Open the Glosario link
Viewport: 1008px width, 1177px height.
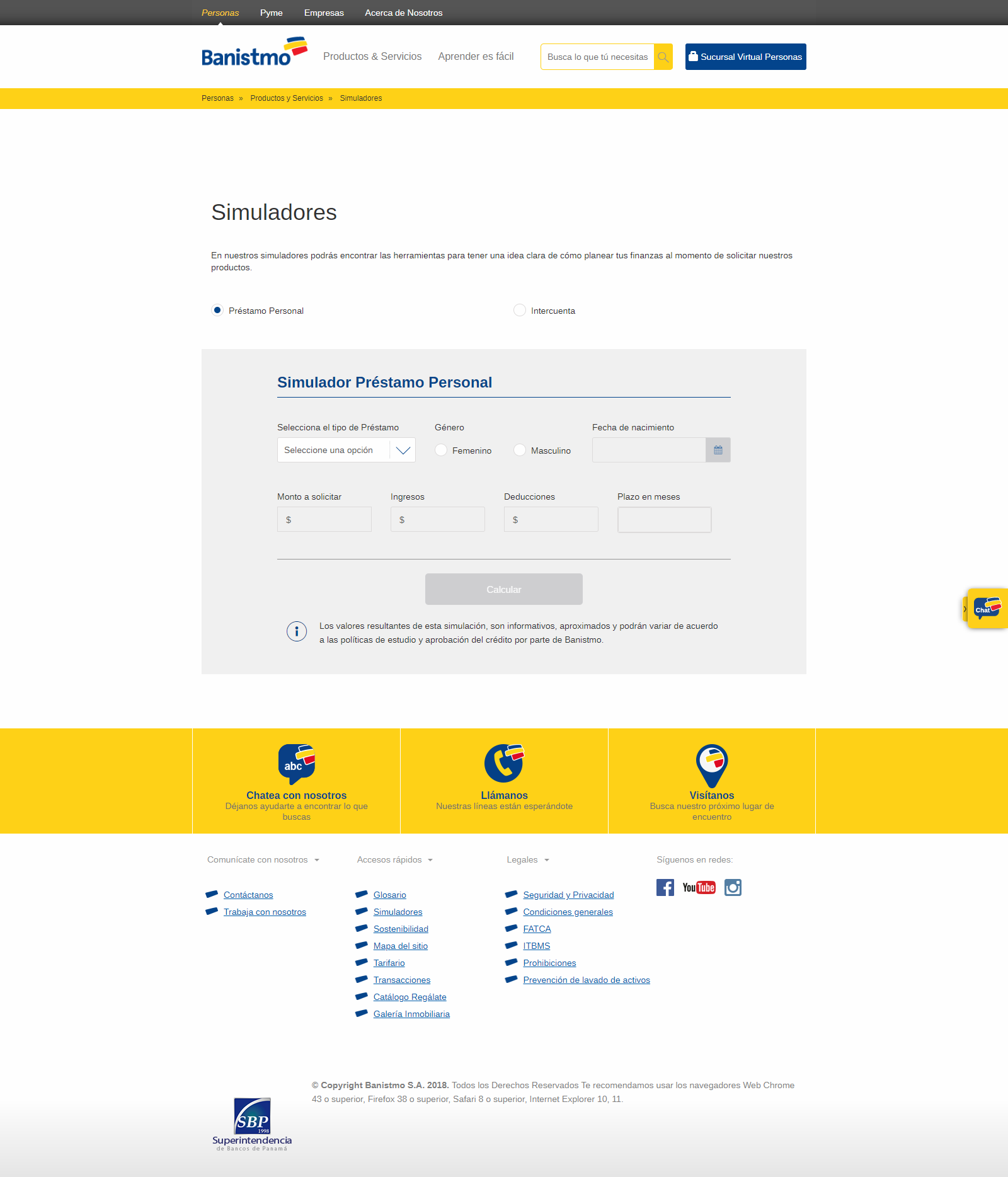pyautogui.click(x=390, y=895)
